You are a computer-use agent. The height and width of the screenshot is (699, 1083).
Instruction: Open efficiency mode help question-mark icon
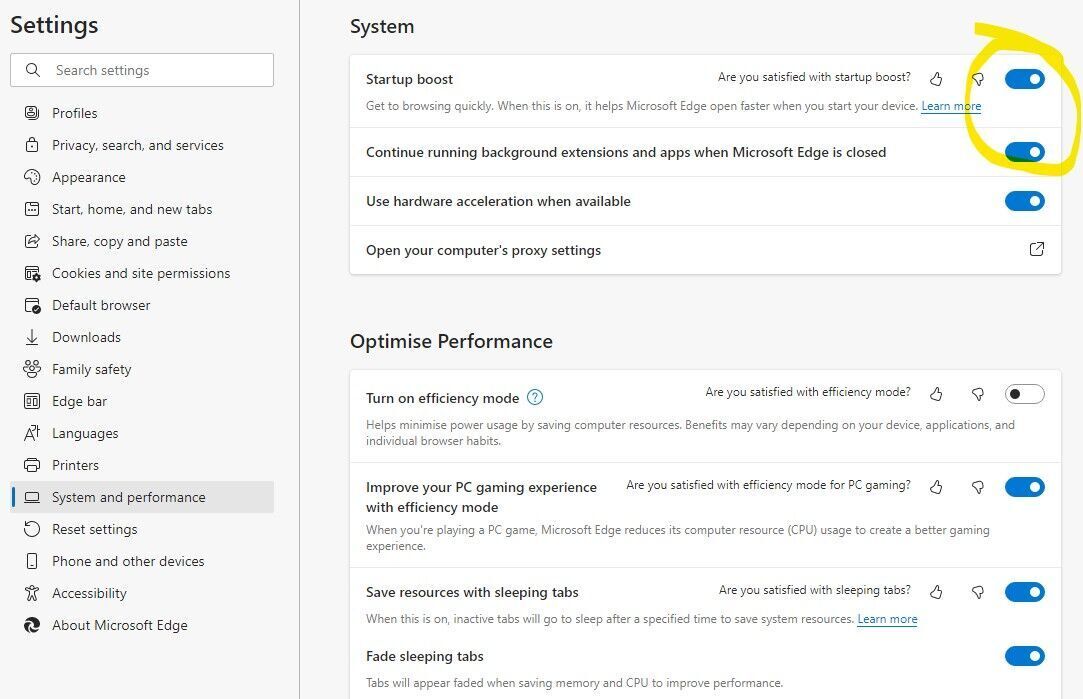(535, 397)
